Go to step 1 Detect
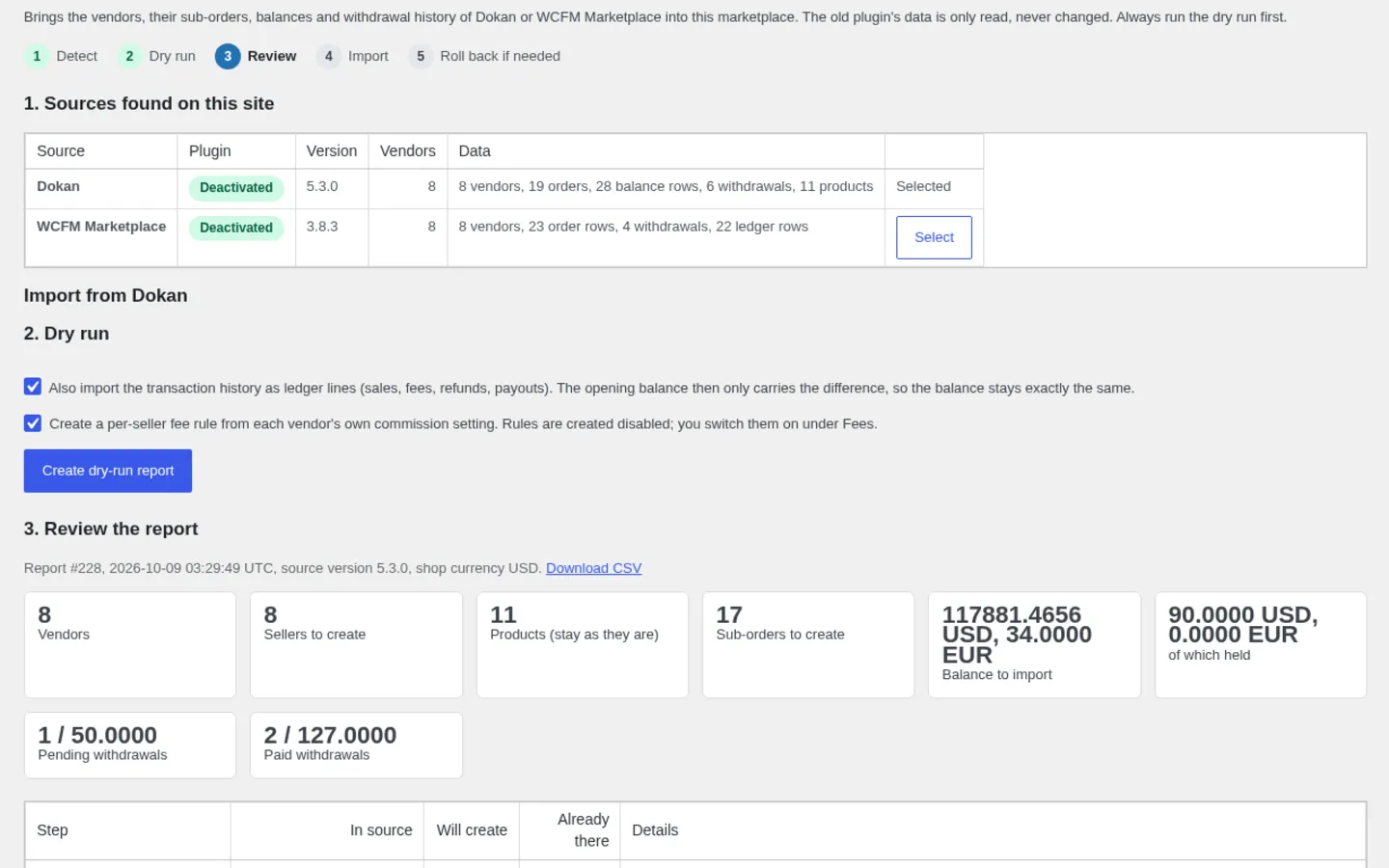 click(x=62, y=56)
